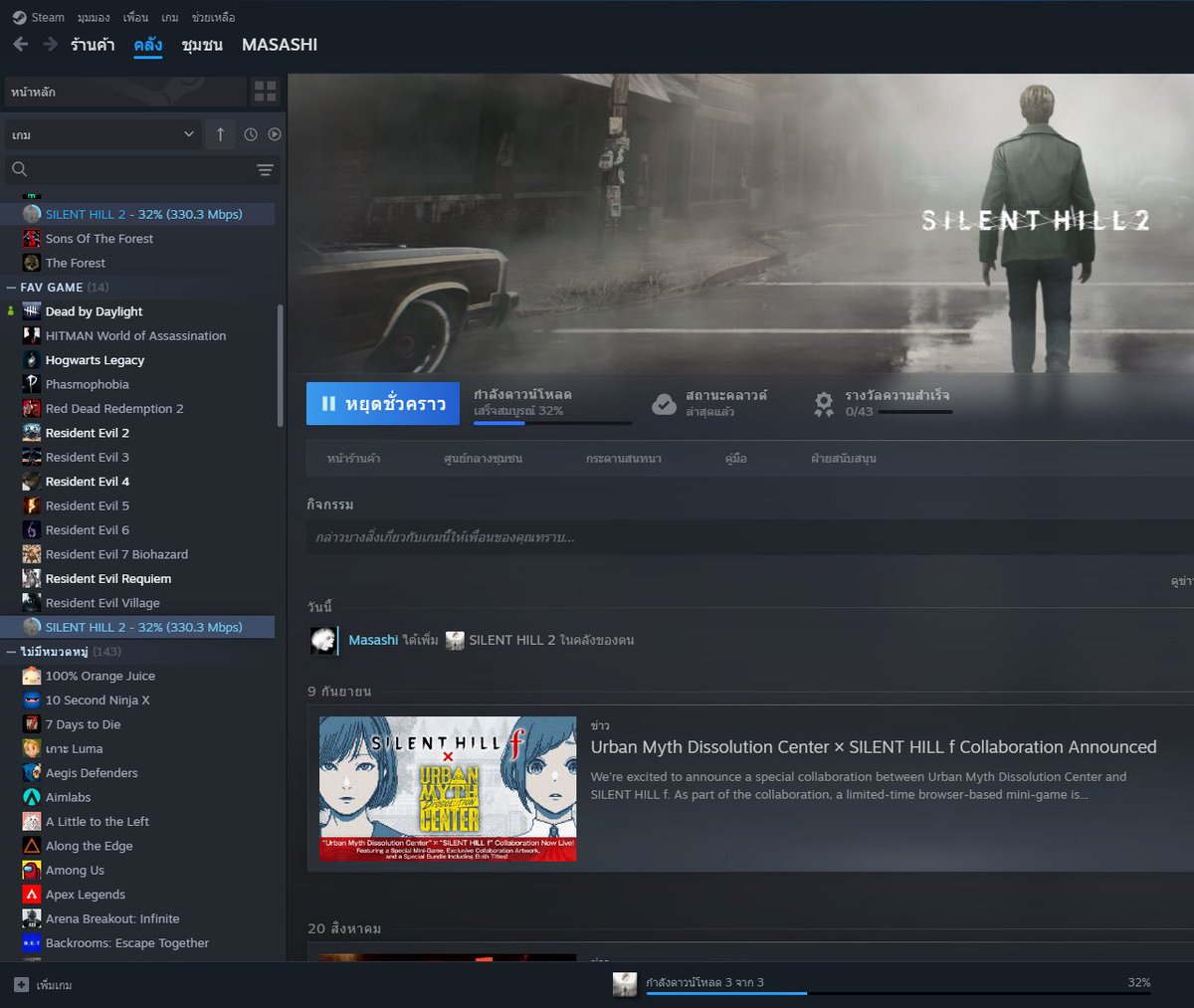This screenshot has height=1008, width=1194.
Task: Click the Apex Legends icon
Action: (32, 895)
